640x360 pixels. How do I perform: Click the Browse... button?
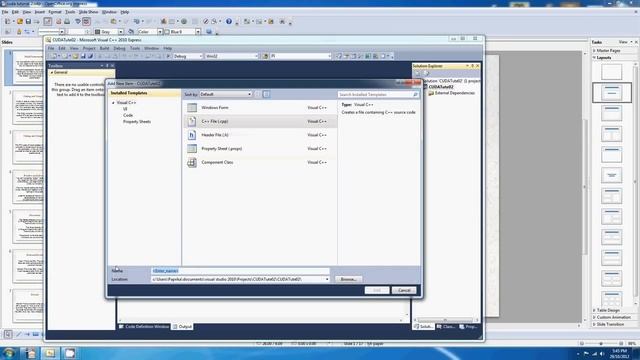pyautogui.click(x=349, y=280)
